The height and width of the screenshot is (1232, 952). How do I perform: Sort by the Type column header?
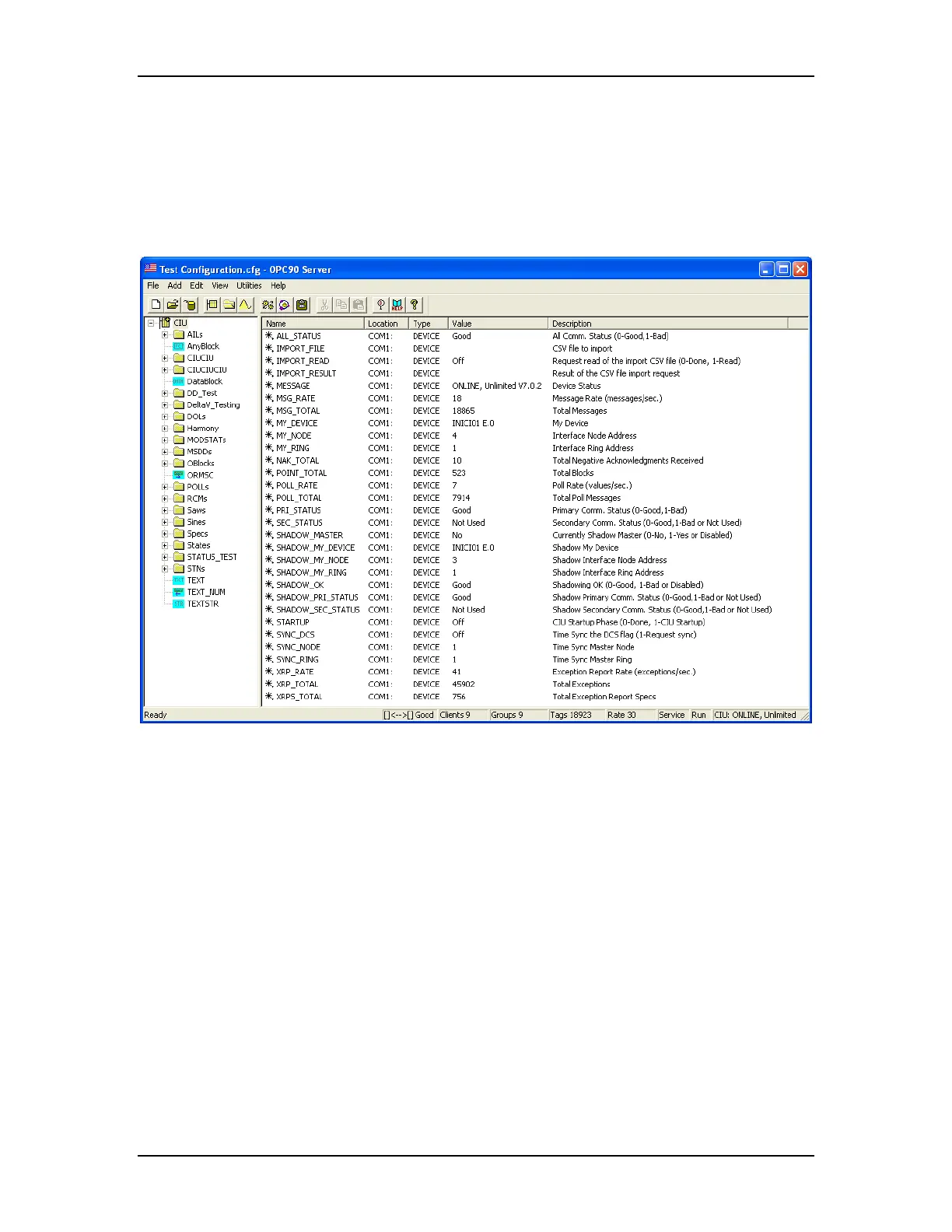[x=429, y=324]
